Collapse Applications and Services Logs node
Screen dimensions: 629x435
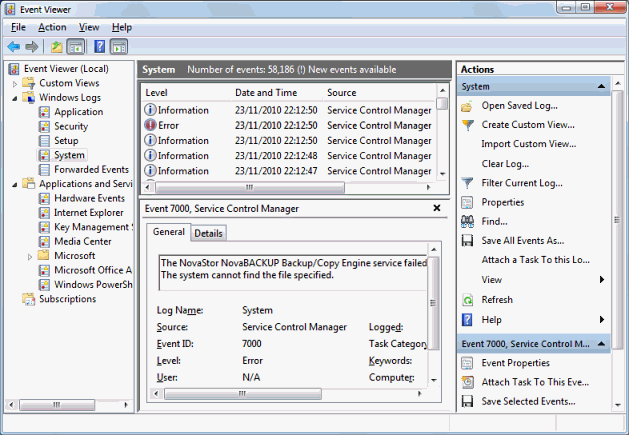coord(15,185)
